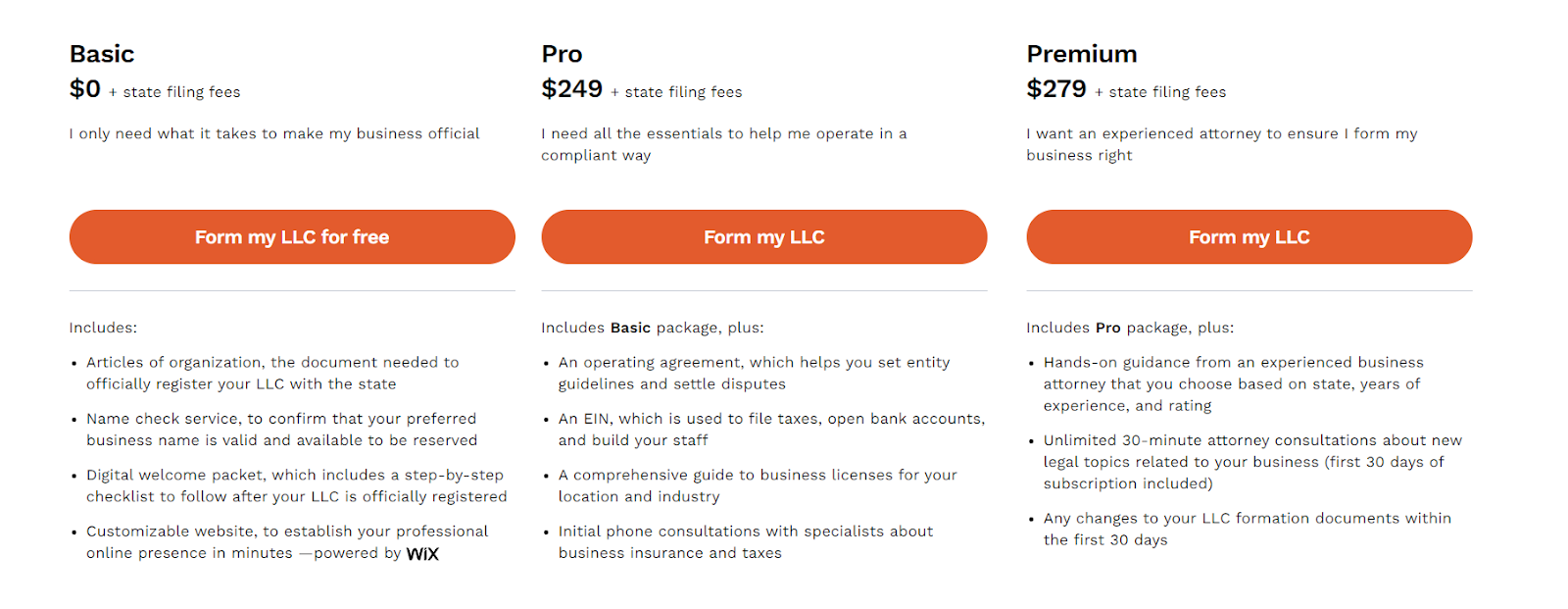Select the Basic plan heading
The height and width of the screenshot is (609, 1568).
tap(102, 54)
